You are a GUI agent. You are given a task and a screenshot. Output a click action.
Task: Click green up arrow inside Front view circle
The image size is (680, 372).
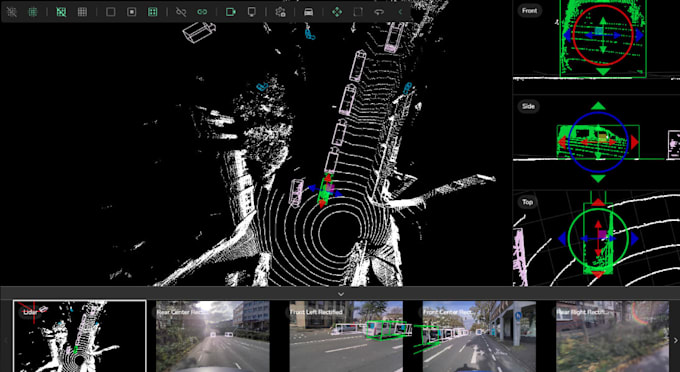coord(603,20)
